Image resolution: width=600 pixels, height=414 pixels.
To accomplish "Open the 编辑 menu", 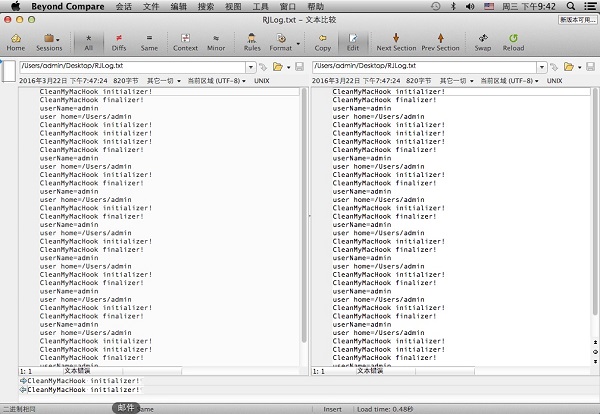I will [x=178, y=6].
